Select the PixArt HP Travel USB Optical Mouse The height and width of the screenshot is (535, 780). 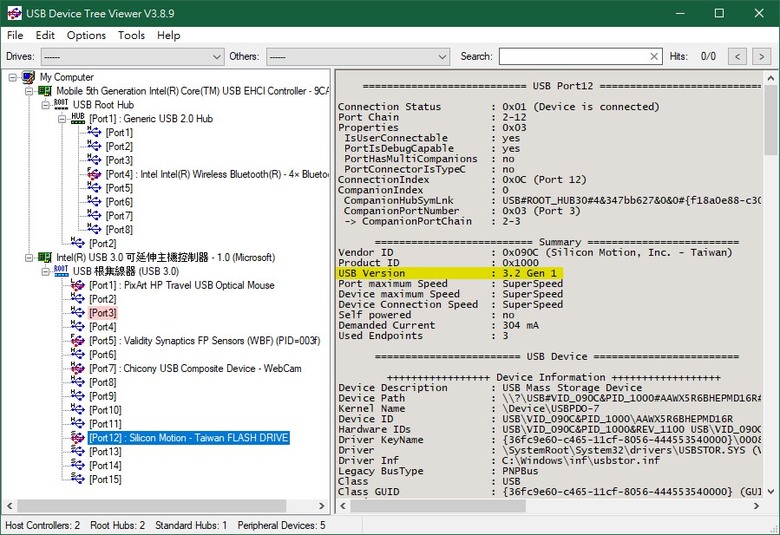[182, 285]
